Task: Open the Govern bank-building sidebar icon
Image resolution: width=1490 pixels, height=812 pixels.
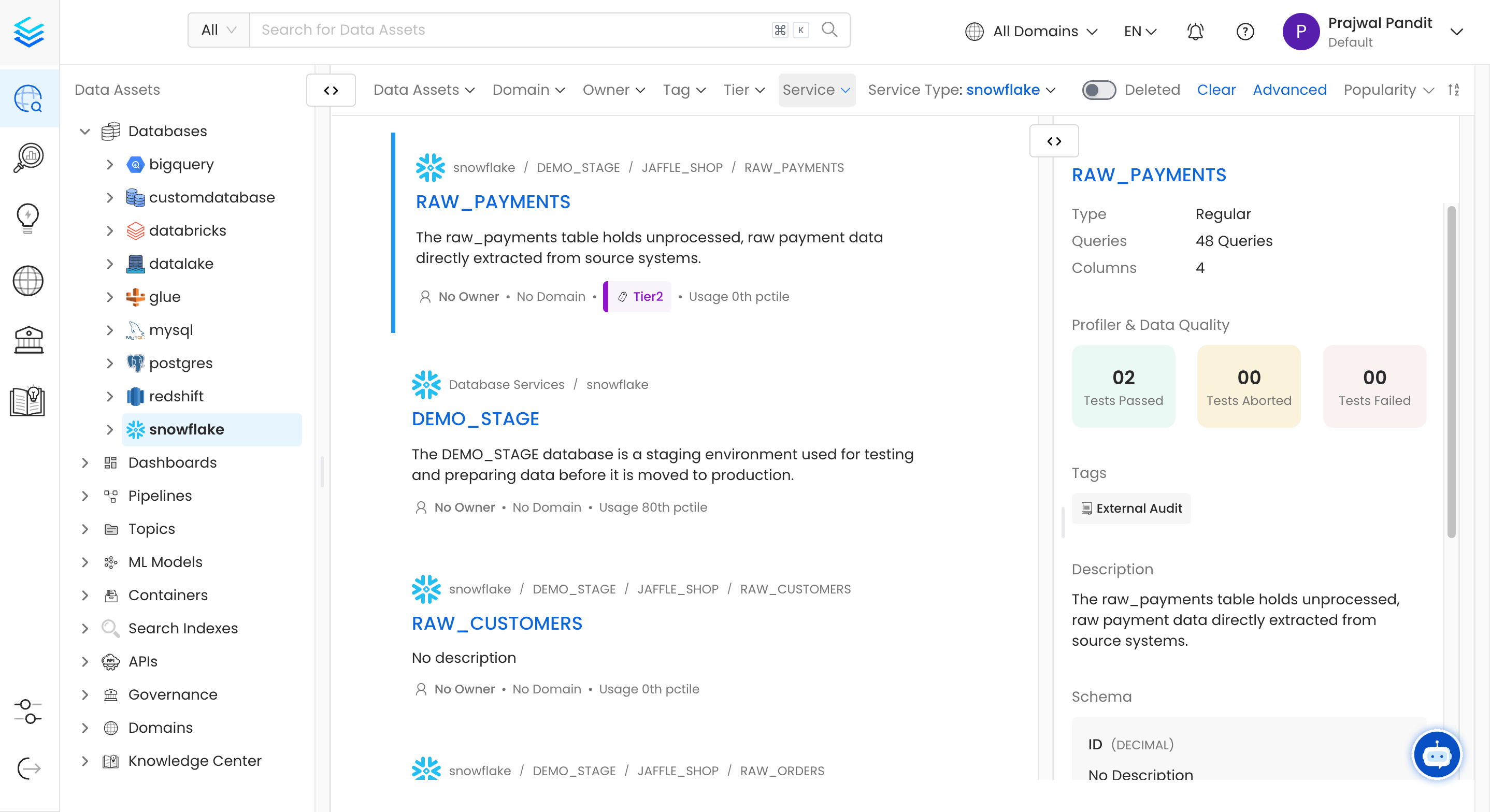Action: 28,340
